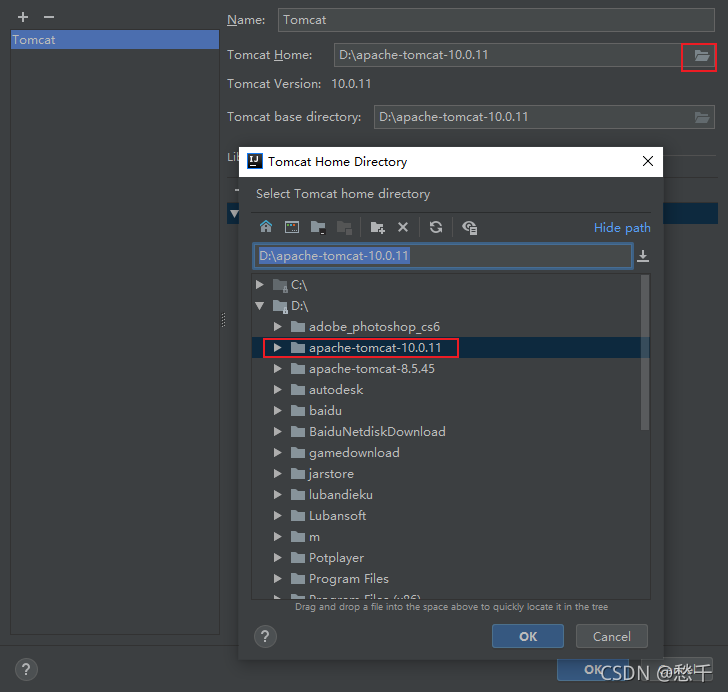Collapse the D:\ drive node
Viewport: 728px width, 692px height.
click(x=260, y=306)
